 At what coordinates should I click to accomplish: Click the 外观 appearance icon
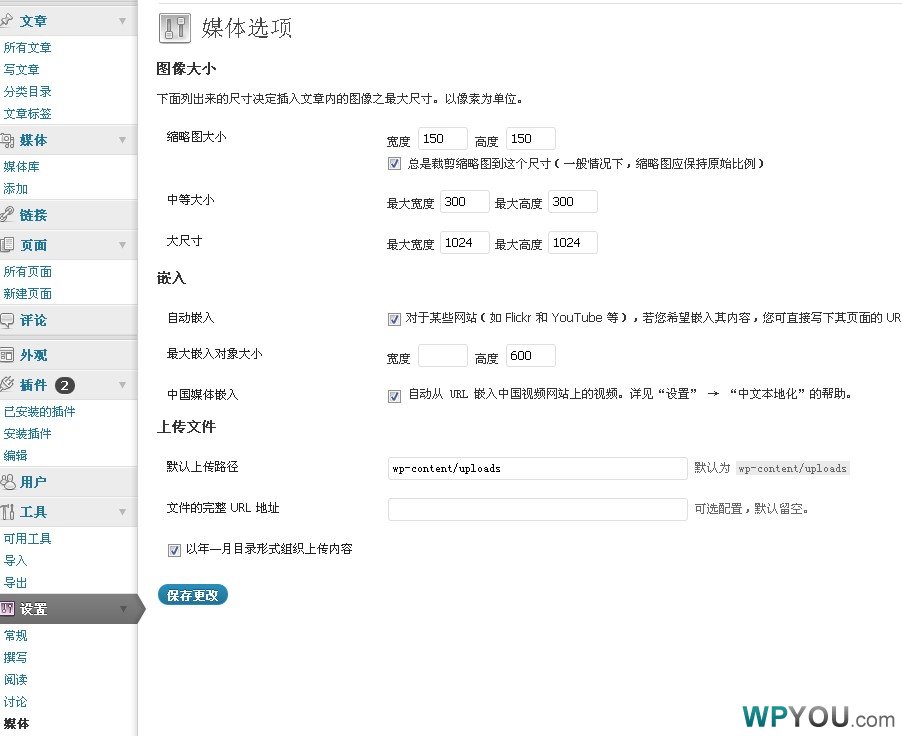tap(7, 355)
